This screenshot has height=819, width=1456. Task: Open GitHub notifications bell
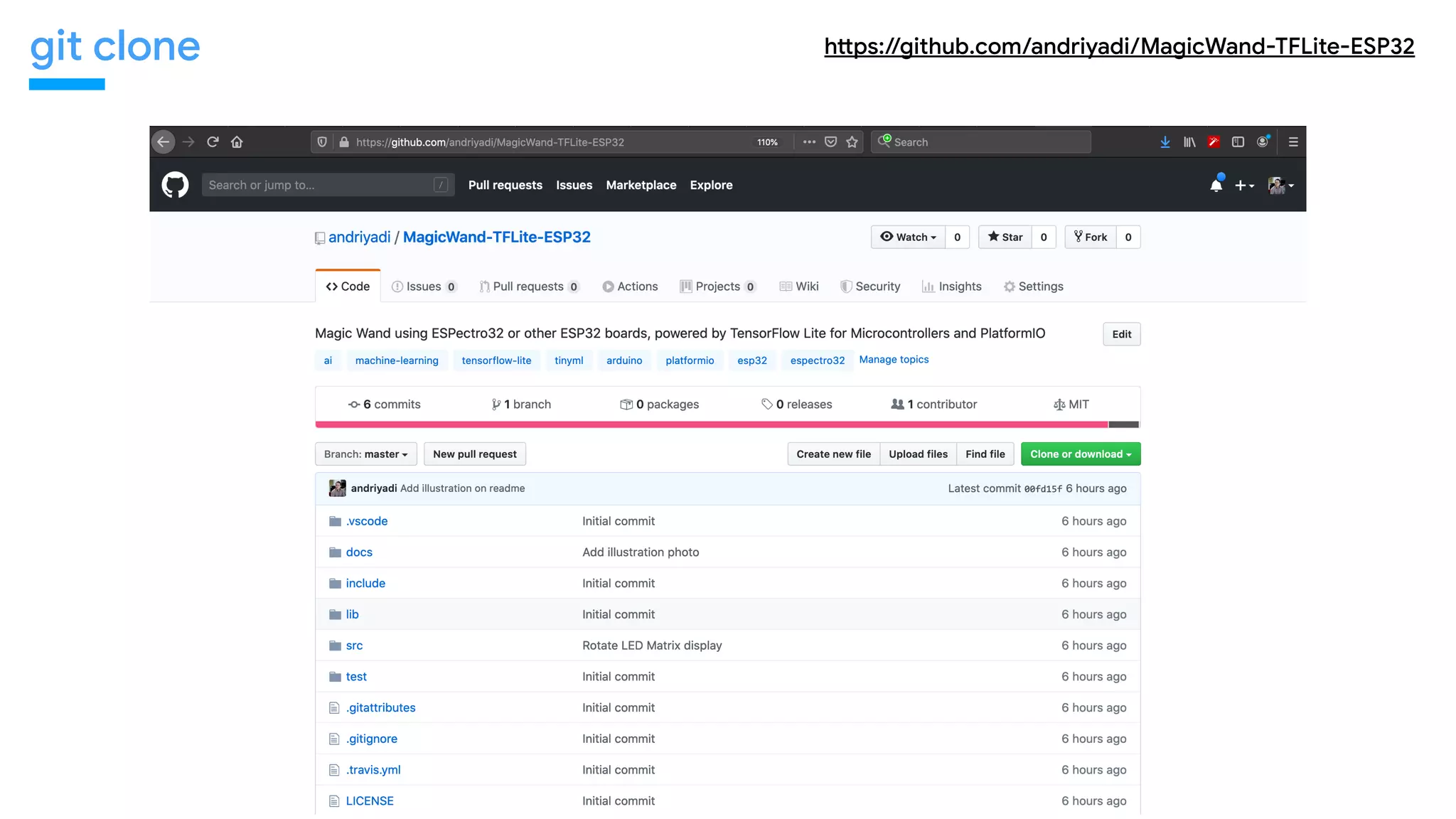[1216, 185]
